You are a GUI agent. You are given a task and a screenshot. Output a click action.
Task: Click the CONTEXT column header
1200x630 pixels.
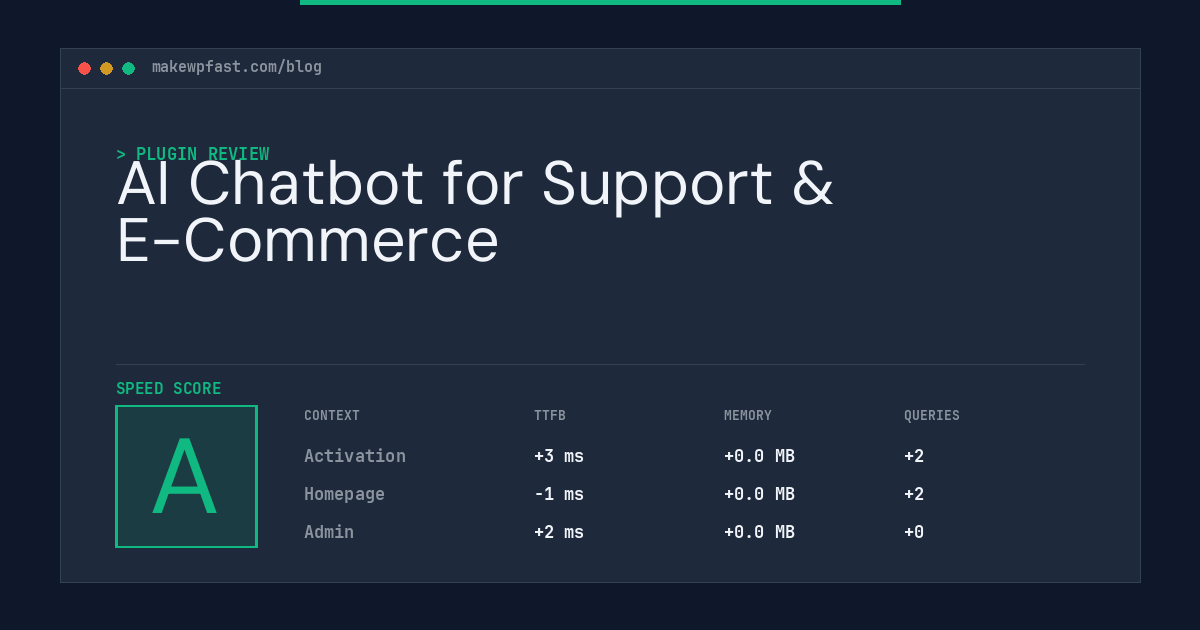332,415
